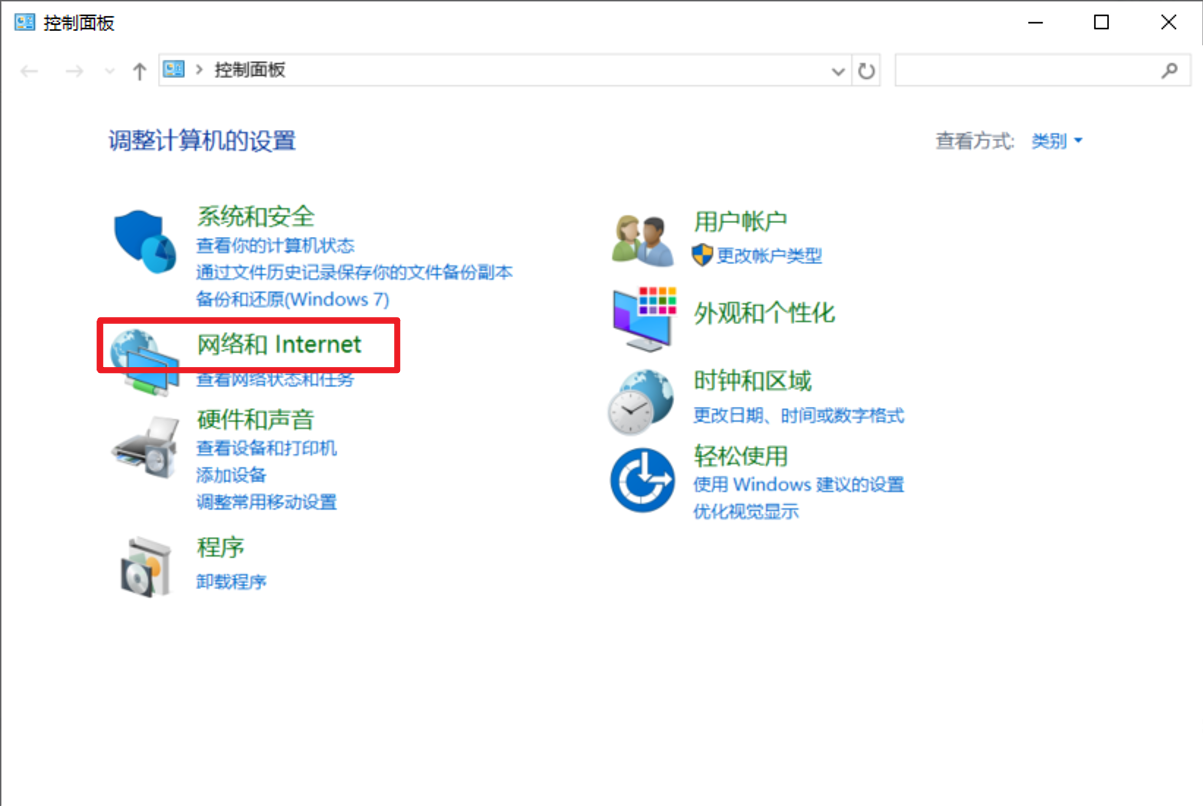This screenshot has width=1203, height=806.
Task: Open 更改日期、时间或数字格式 link
Action: [799, 415]
